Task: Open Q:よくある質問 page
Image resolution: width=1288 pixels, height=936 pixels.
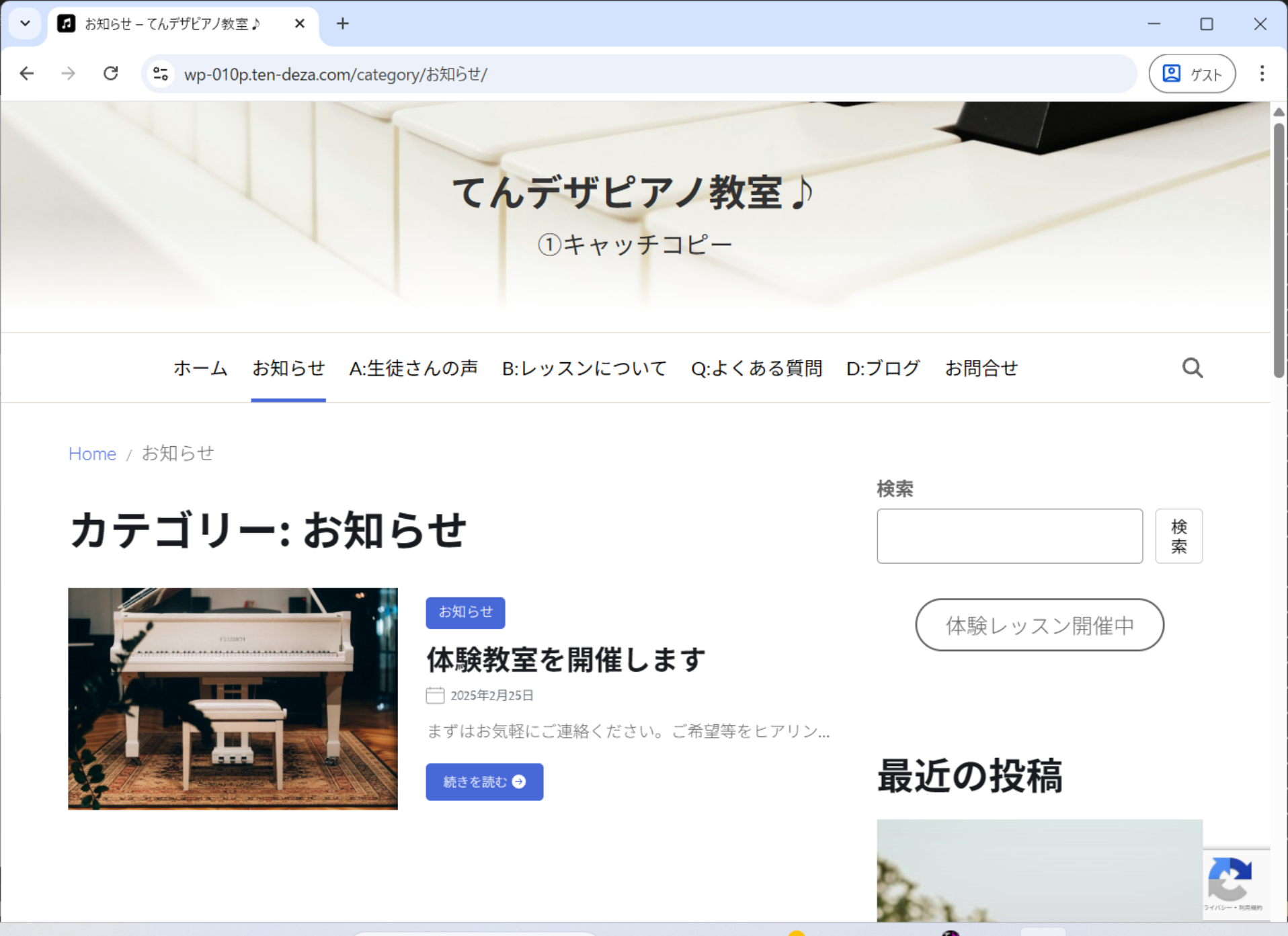Action: coord(756,368)
